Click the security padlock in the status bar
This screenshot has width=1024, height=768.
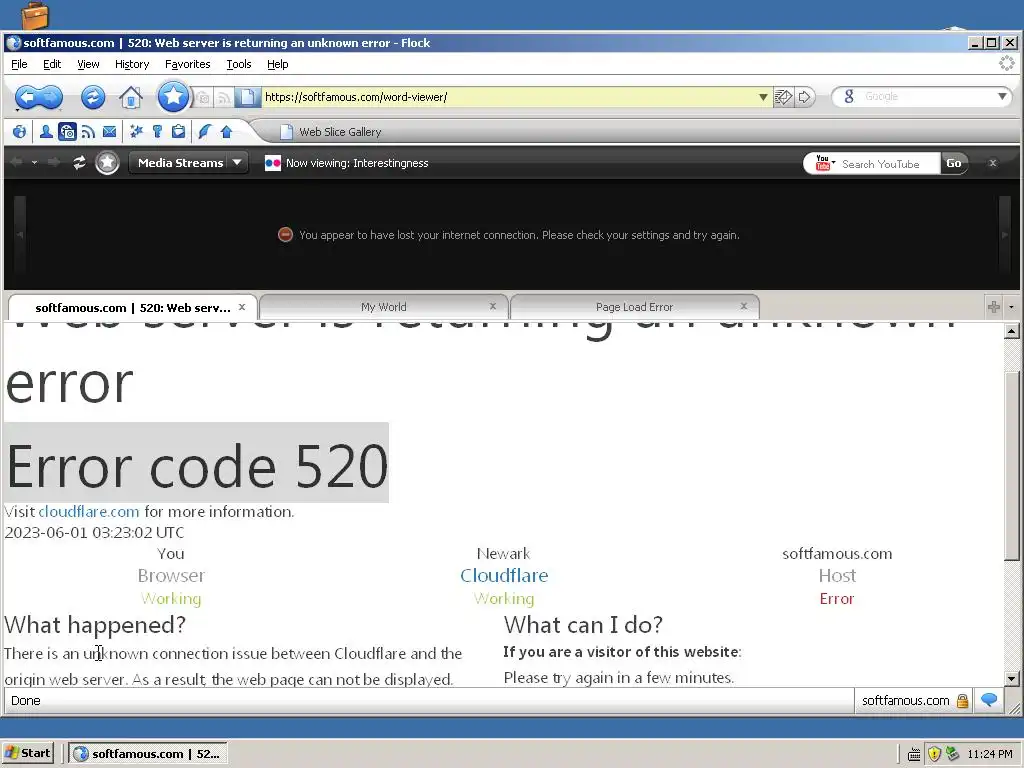pyautogui.click(x=962, y=701)
